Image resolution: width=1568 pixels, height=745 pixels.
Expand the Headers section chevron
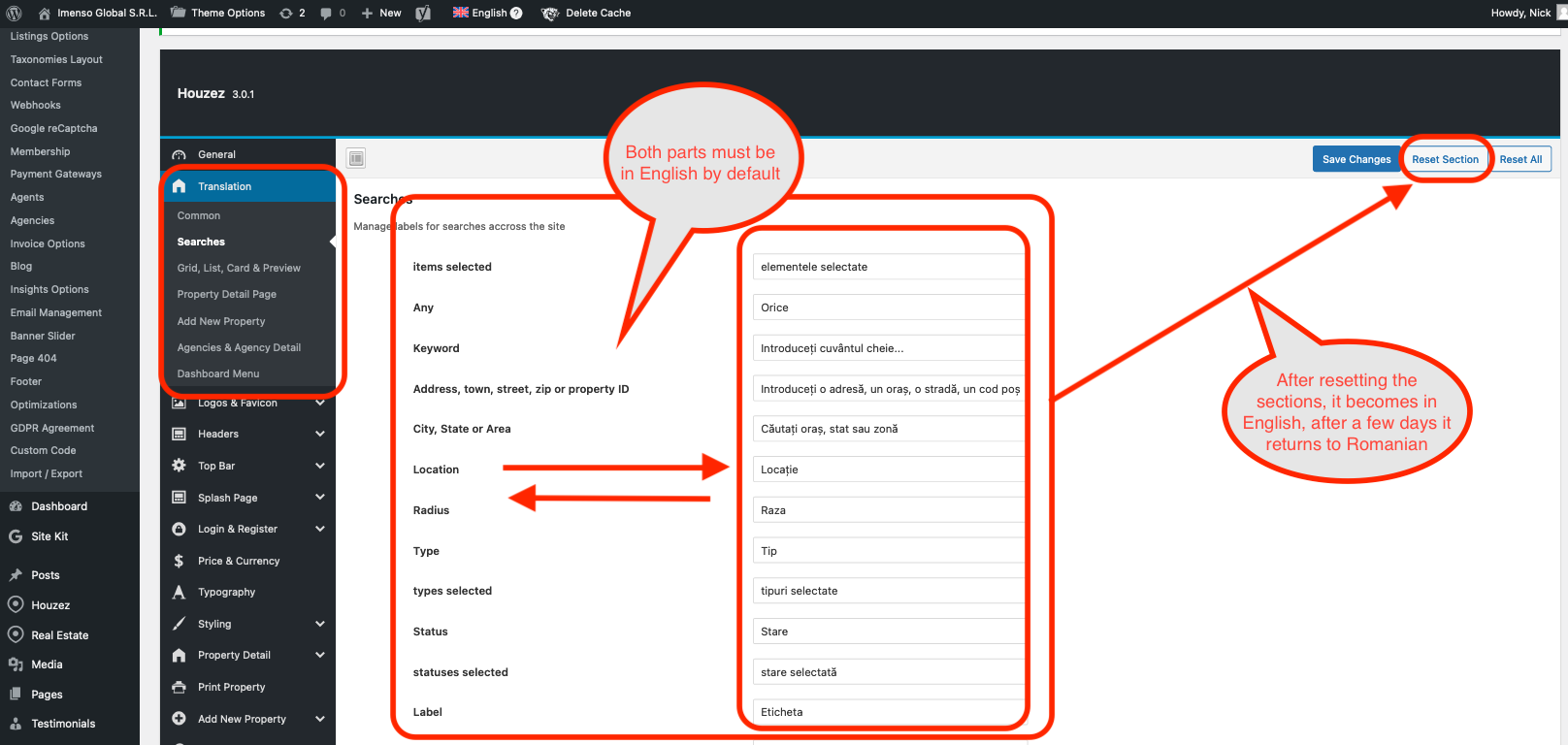[320, 434]
